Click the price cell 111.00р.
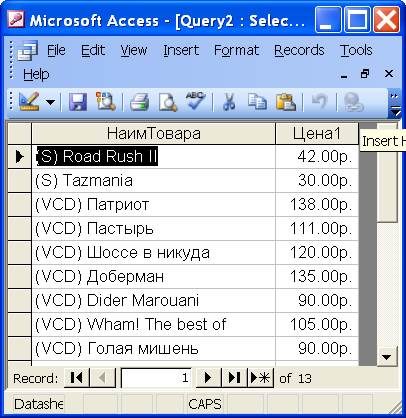Viewport: 406px width, 418px height. point(317,229)
